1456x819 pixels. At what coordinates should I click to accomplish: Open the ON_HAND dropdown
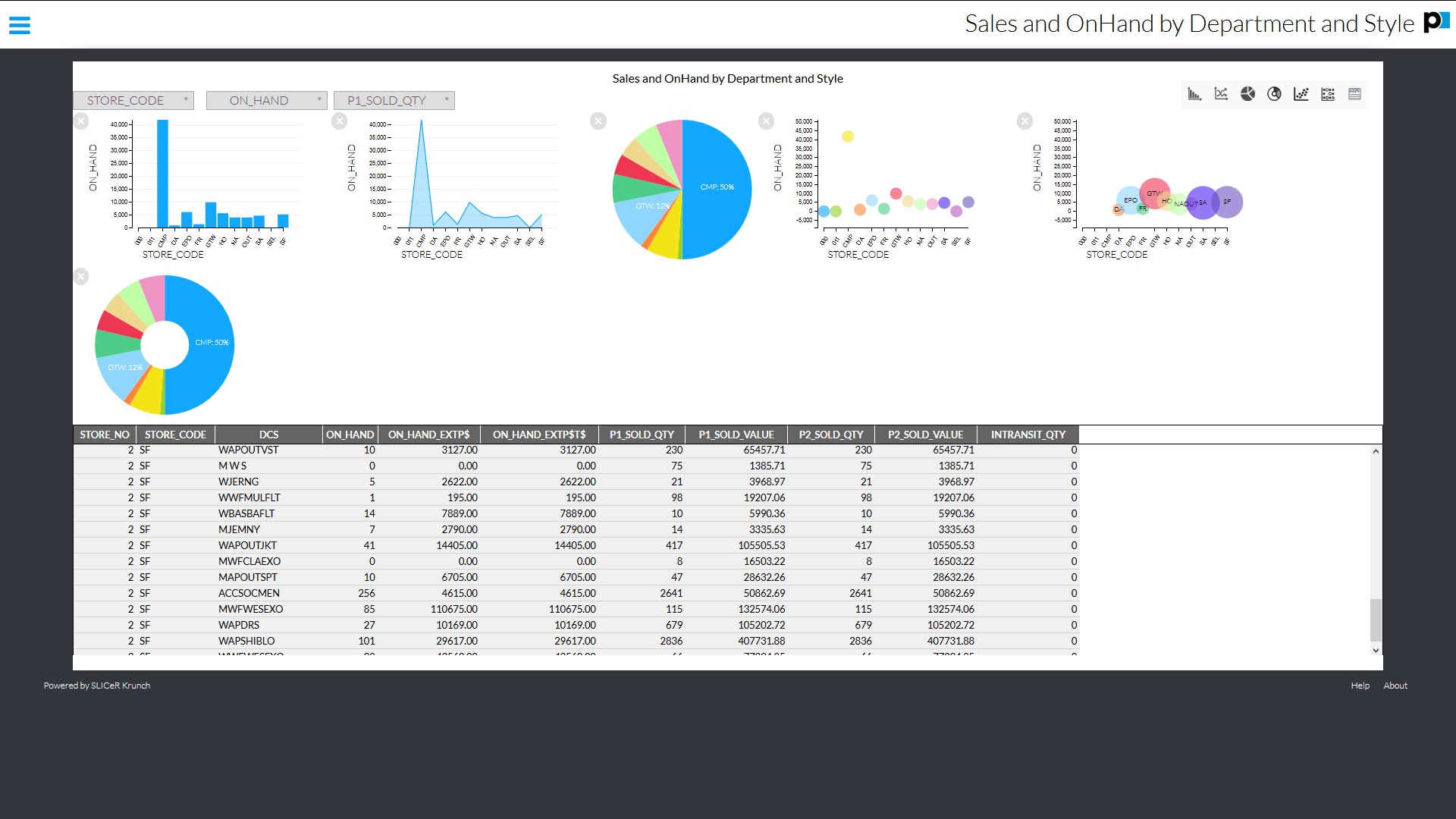point(266,100)
